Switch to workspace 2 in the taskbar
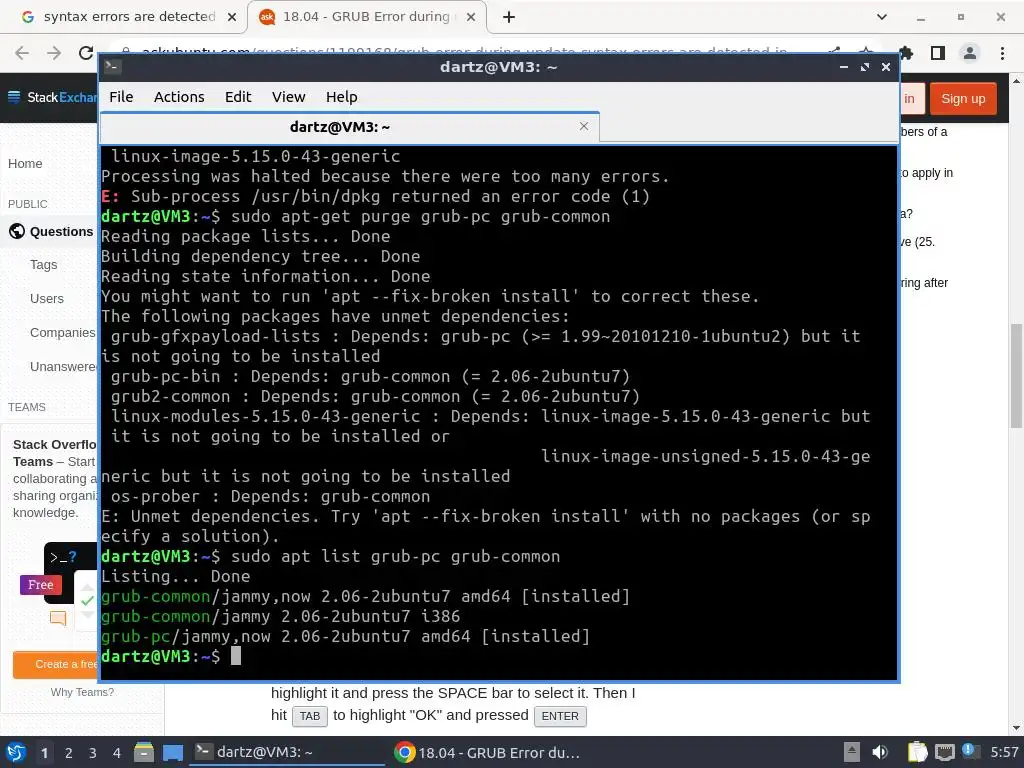 [x=69, y=753]
